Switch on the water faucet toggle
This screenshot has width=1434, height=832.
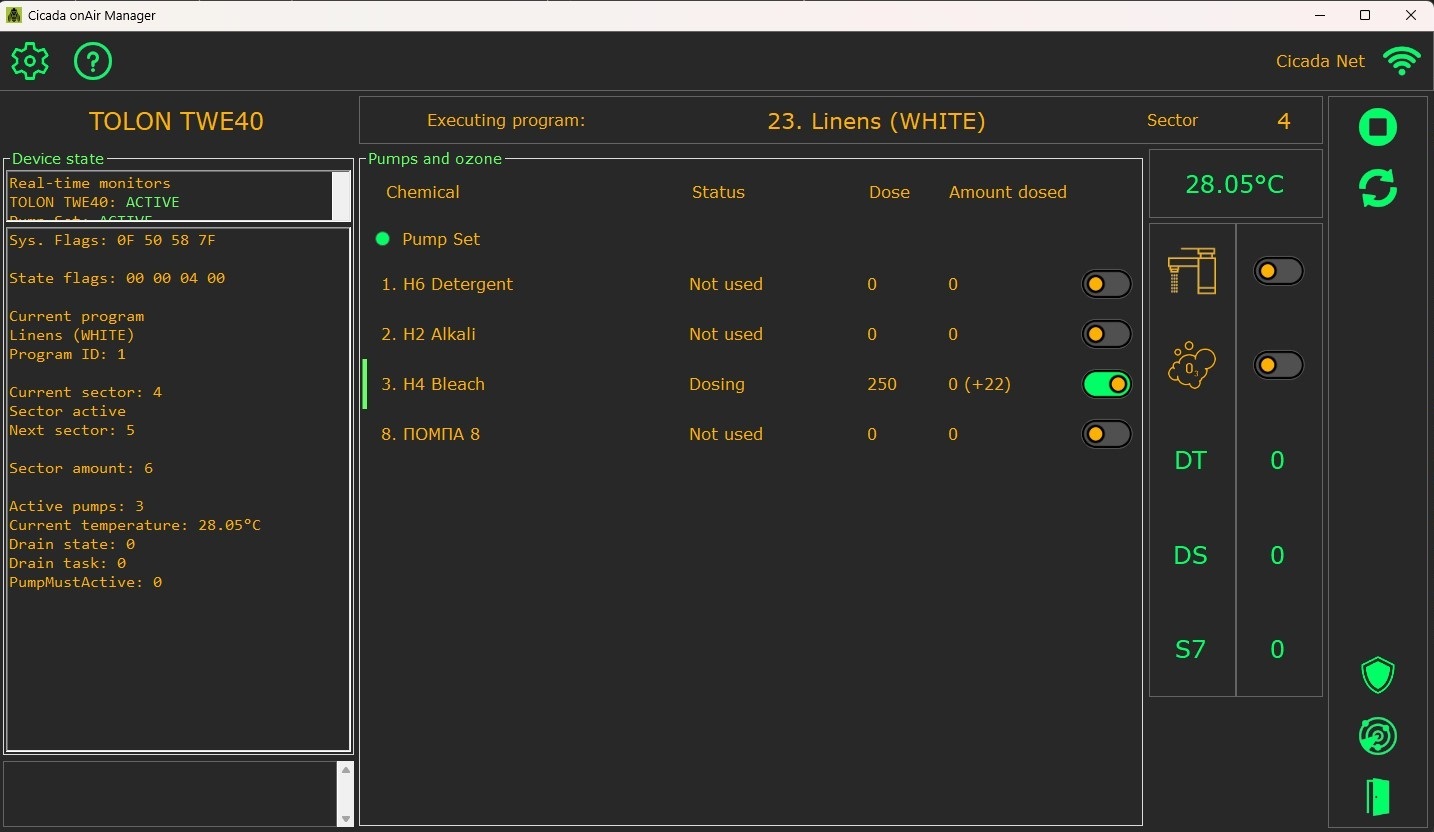click(x=1278, y=271)
